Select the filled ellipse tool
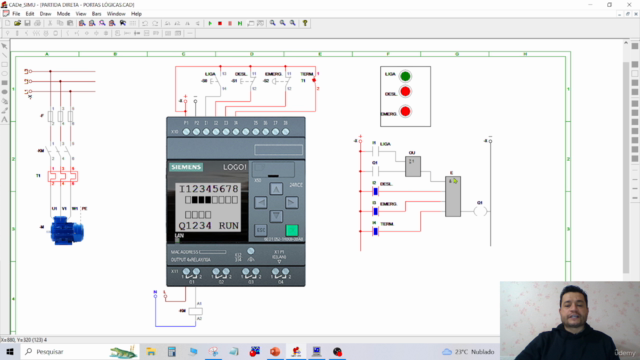 4,92
